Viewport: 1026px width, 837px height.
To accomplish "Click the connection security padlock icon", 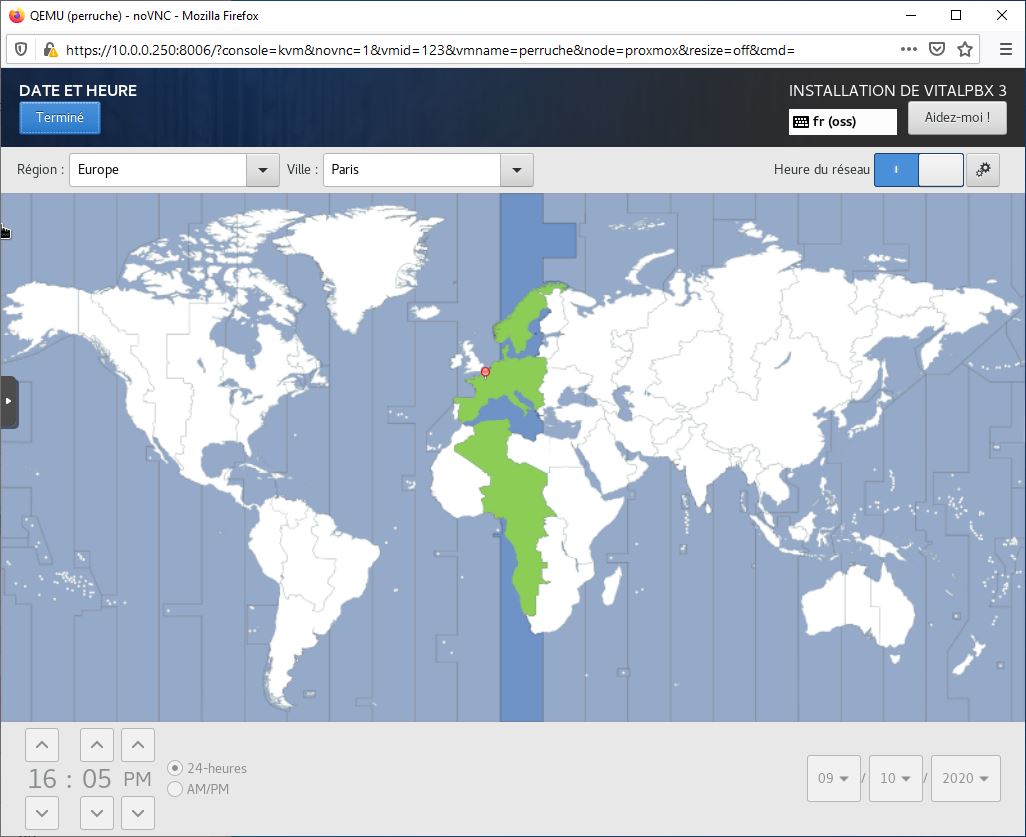I will click(48, 49).
